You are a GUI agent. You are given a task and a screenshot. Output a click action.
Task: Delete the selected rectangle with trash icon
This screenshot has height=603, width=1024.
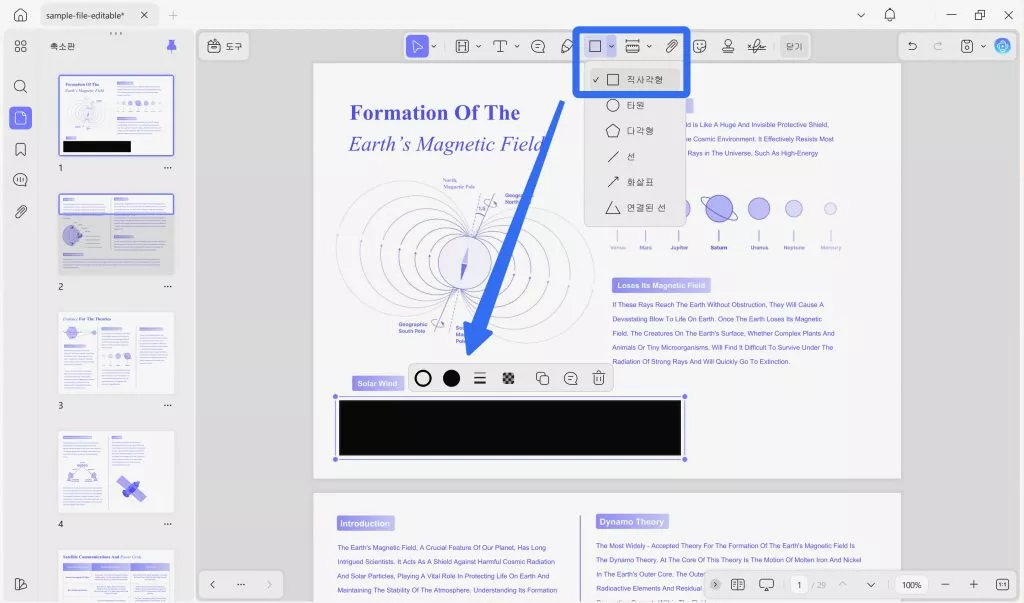(598, 378)
